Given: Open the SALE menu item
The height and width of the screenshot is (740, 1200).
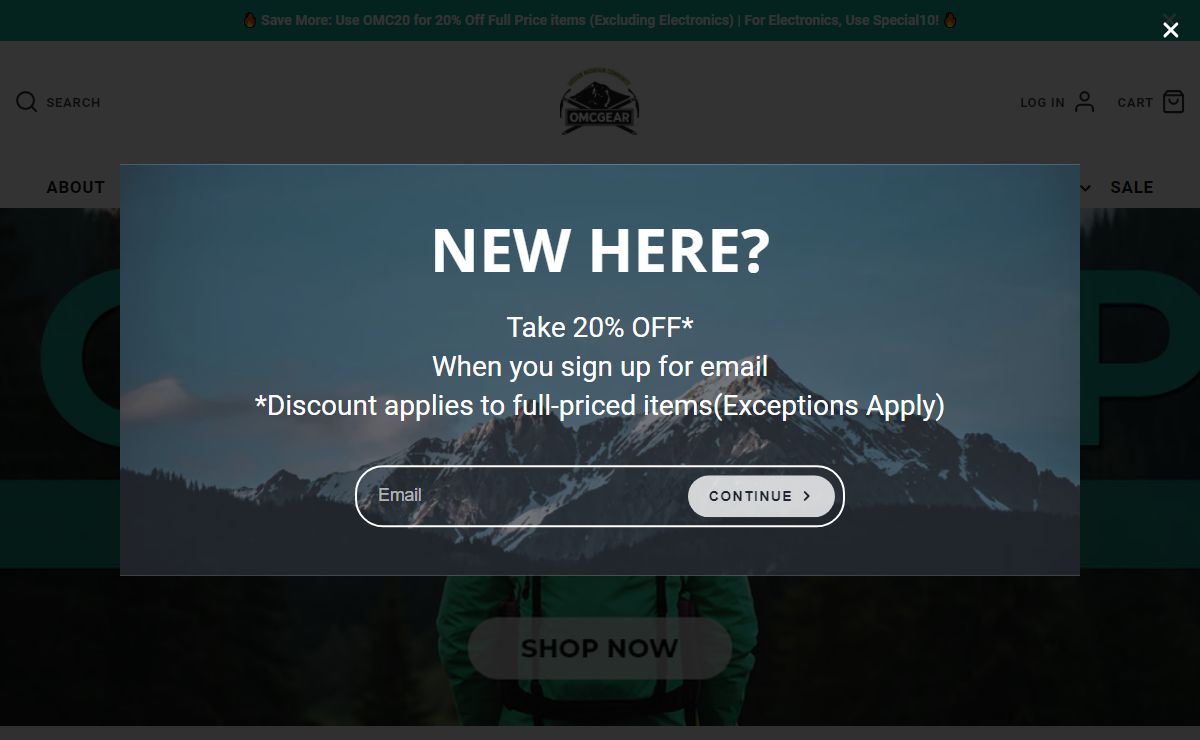Looking at the screenshot, I should pyautogui.click(x=1132, y=187).
